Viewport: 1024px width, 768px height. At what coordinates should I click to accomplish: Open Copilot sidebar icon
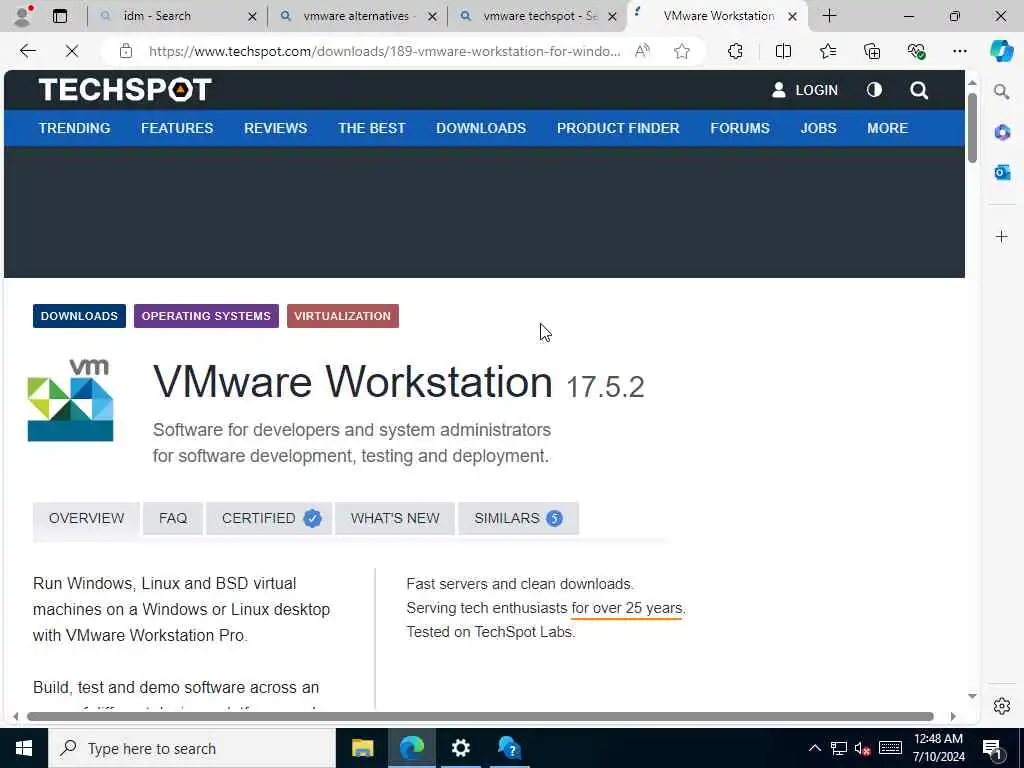(1001, 51)
